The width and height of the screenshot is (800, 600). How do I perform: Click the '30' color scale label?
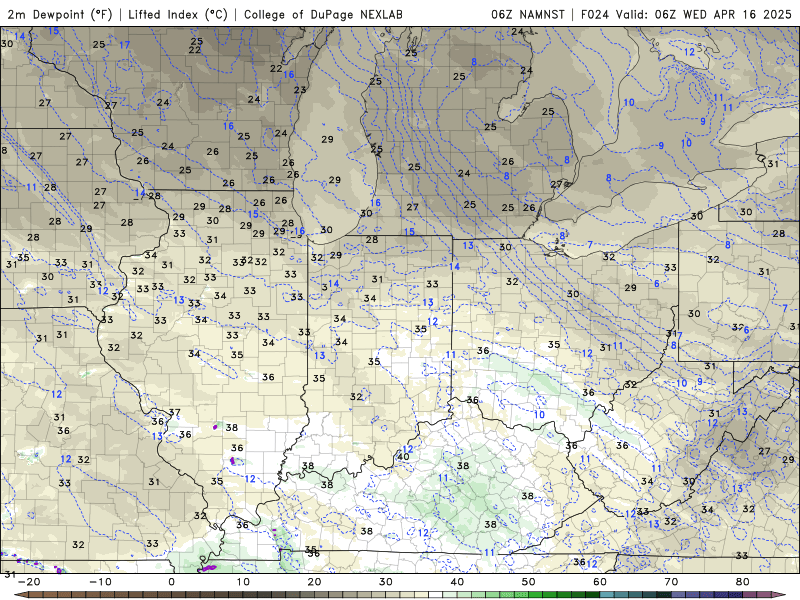tap(386, 582)
